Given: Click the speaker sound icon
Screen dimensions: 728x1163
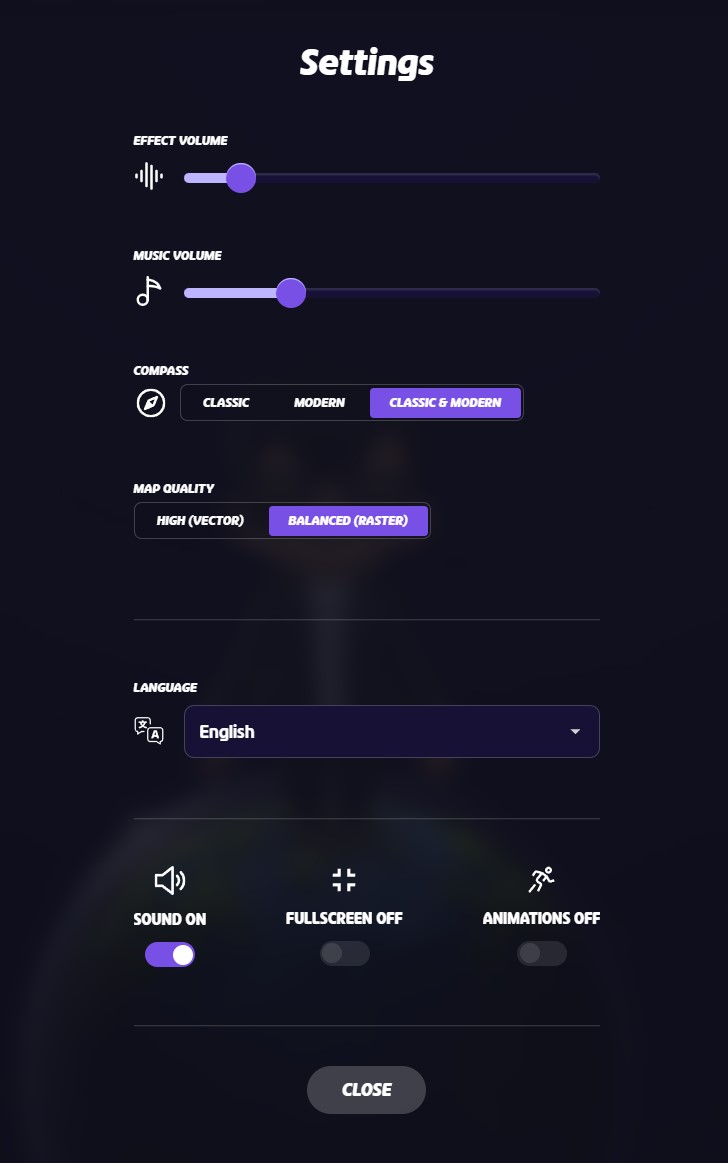Looking at the screenshot, I should coord(170,880).
